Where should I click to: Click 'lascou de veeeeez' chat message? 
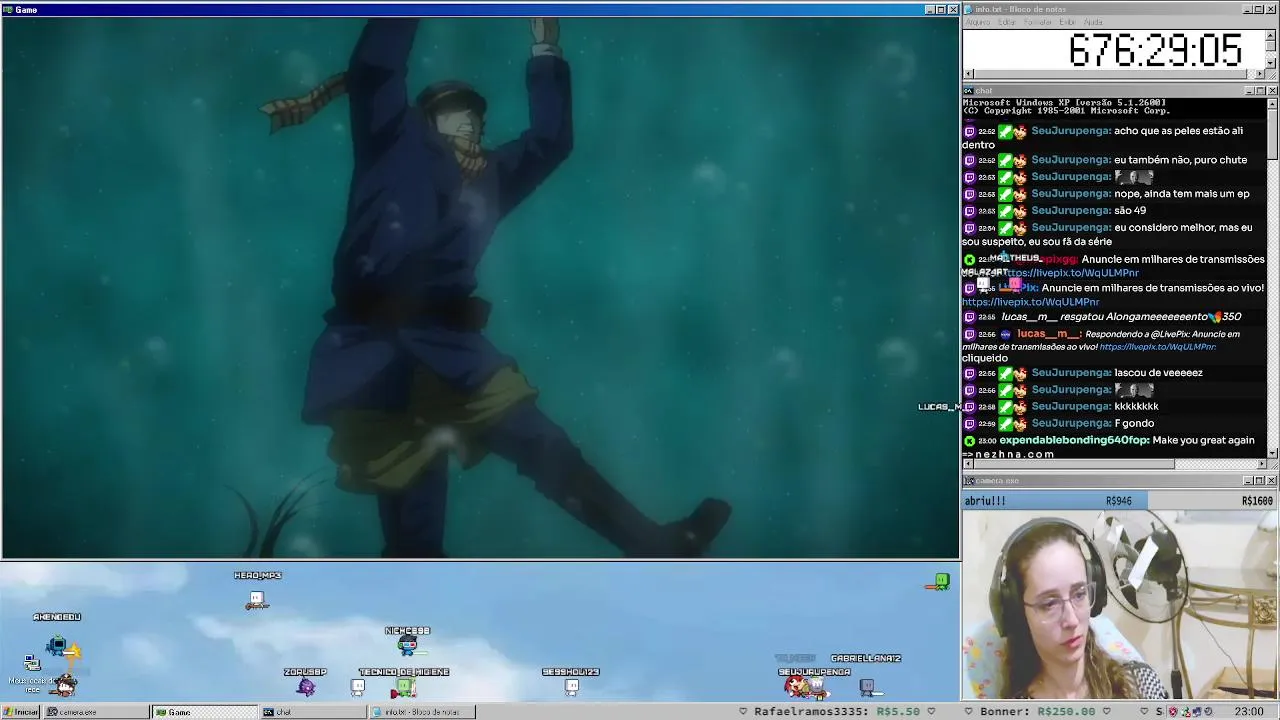click(1158, 373)
